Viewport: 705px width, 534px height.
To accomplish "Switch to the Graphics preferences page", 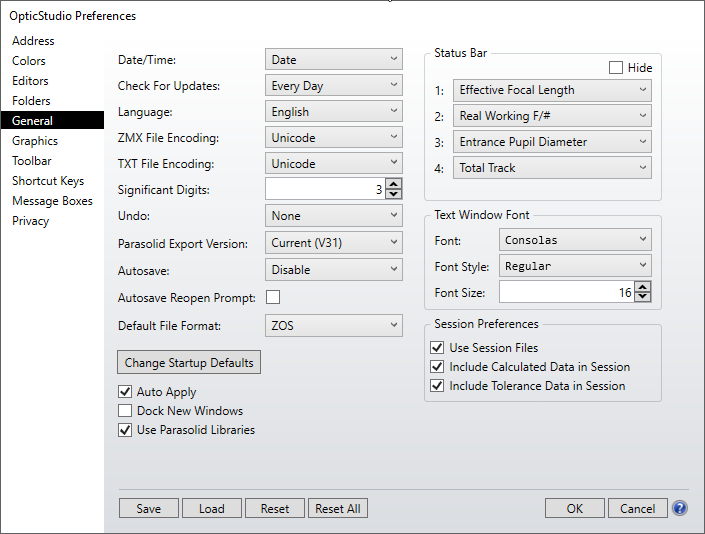I will [x=35, y=141].
